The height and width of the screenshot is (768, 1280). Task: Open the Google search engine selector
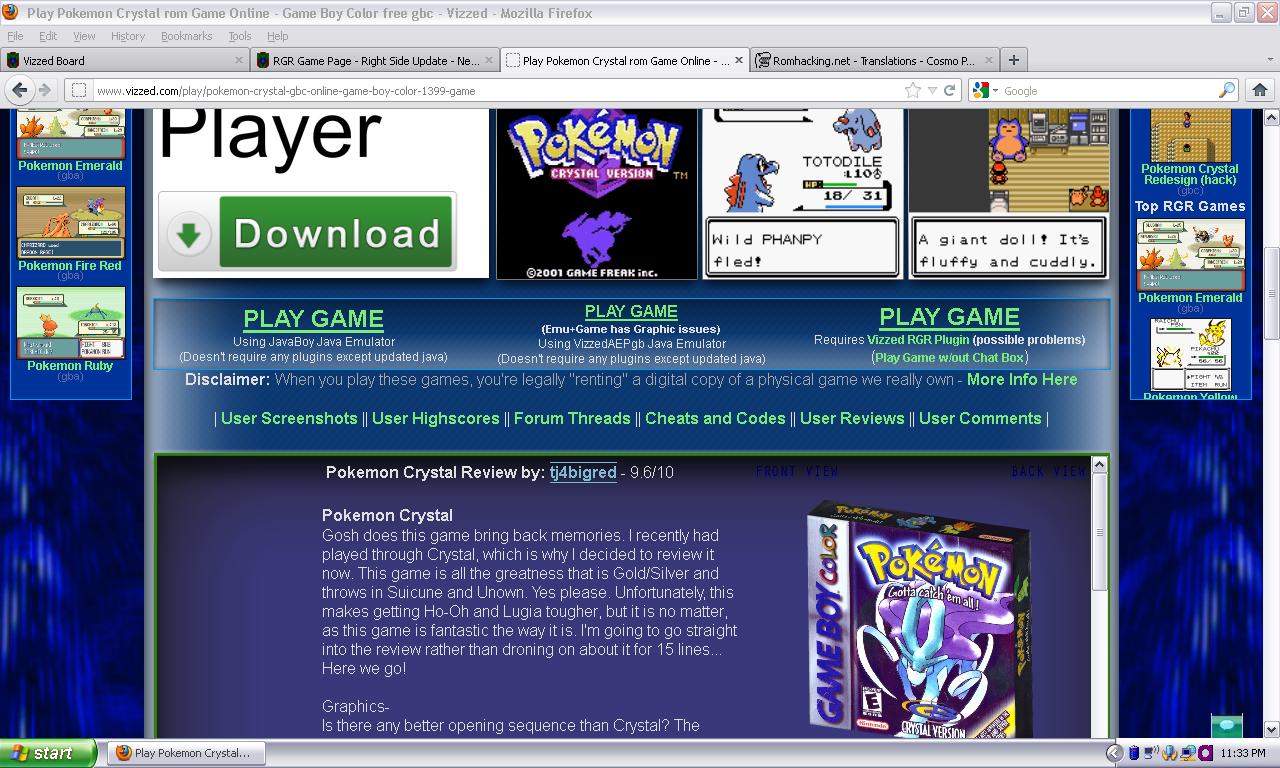984,90
